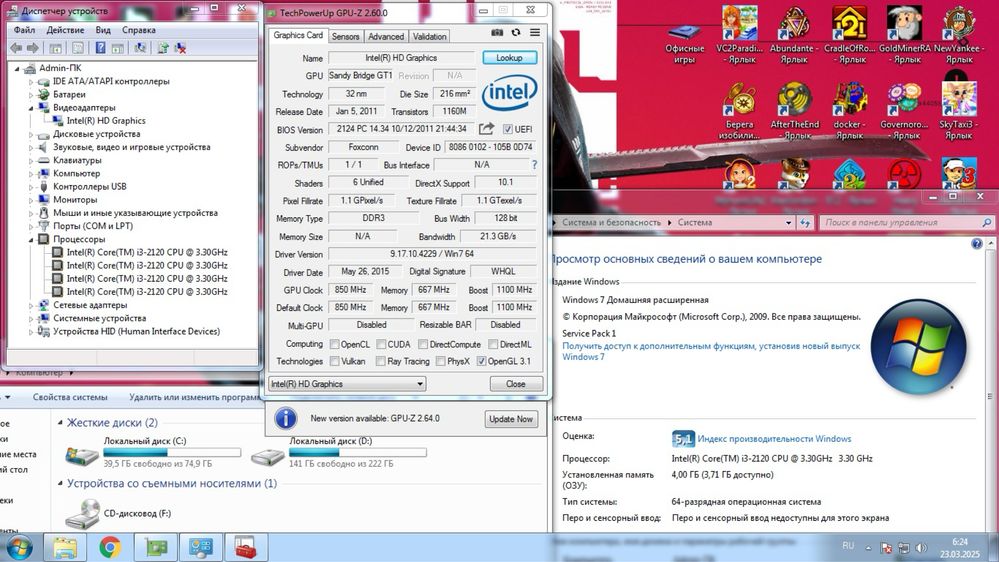
Task: Click Поиск в панели управления search field
Action: [907, 222]
